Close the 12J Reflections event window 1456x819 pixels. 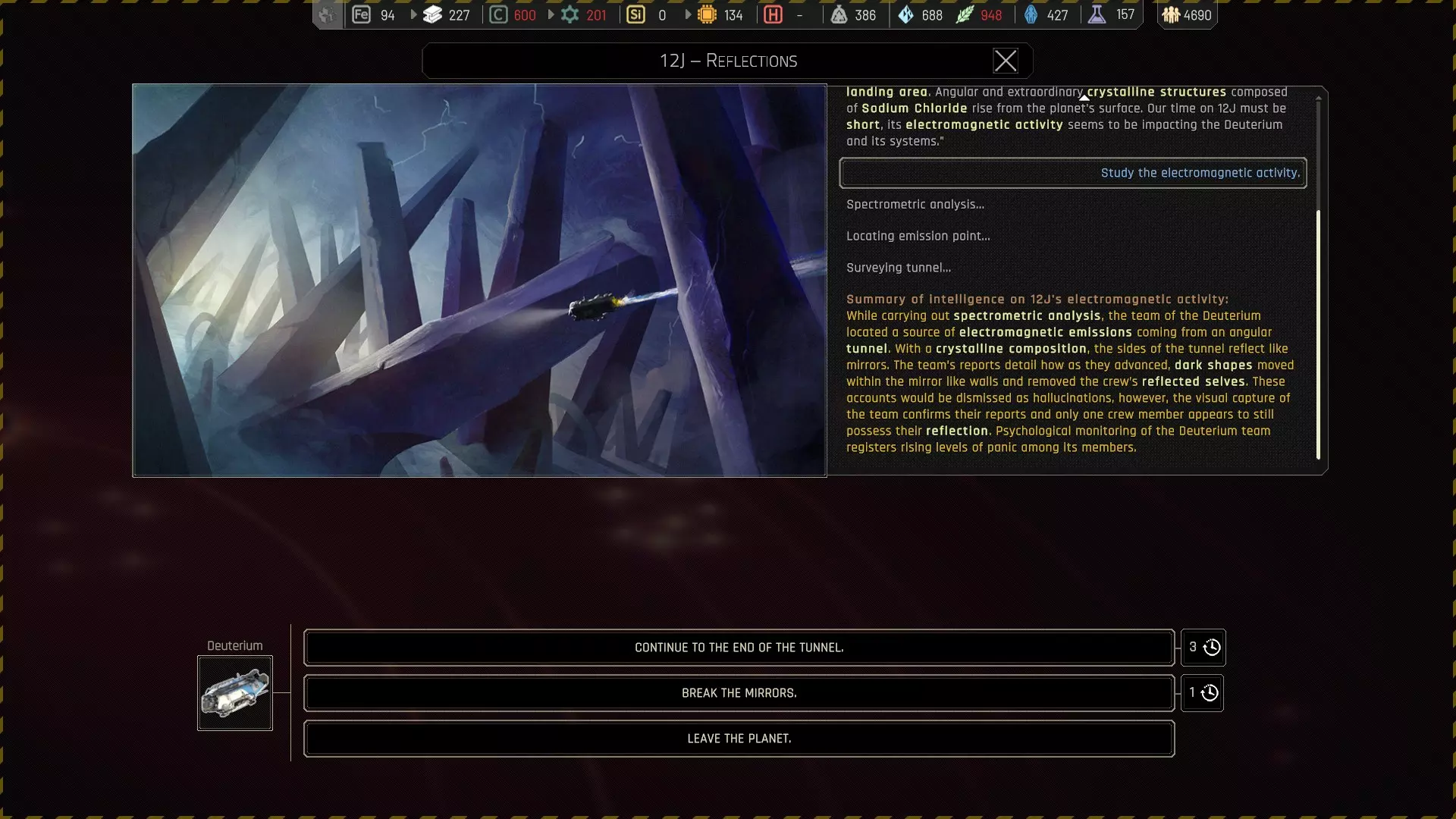(x=1006, y=61)
